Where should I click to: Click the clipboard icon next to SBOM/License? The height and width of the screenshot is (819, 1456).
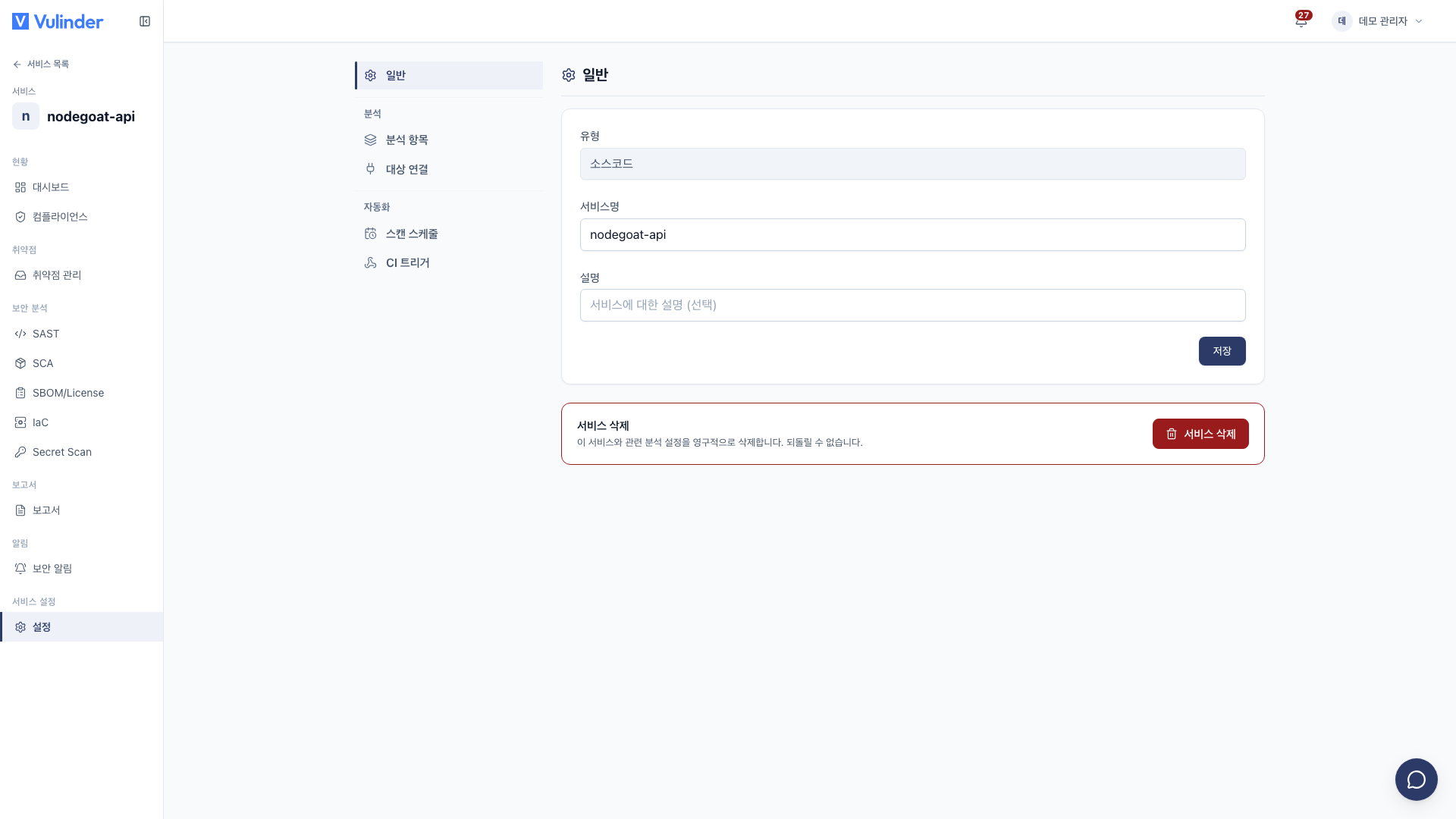[20, 393]
